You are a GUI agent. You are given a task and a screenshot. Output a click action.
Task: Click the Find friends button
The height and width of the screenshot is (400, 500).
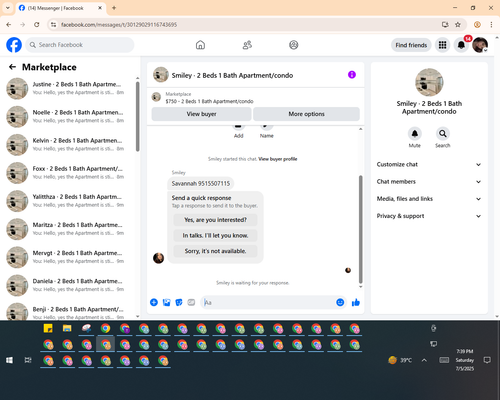click(411, 45)
